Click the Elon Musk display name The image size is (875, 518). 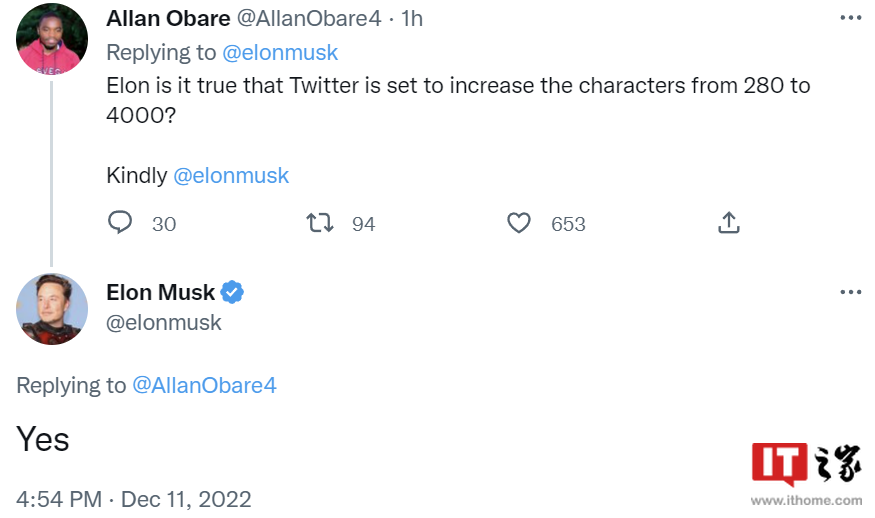click(160, 292)
